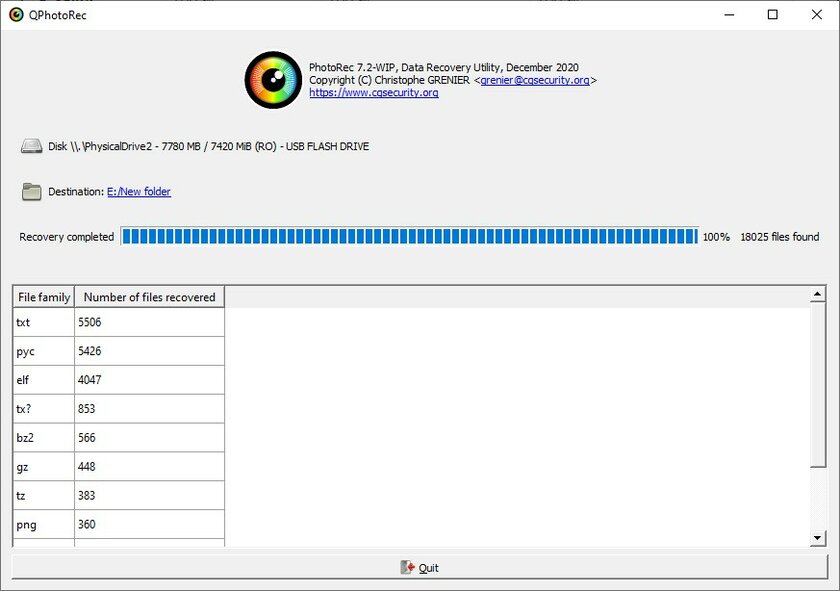Viewport: 840px width, 591px height.
Task: Click the PhotoRec eye logo
Action: [x=273, y=80]
